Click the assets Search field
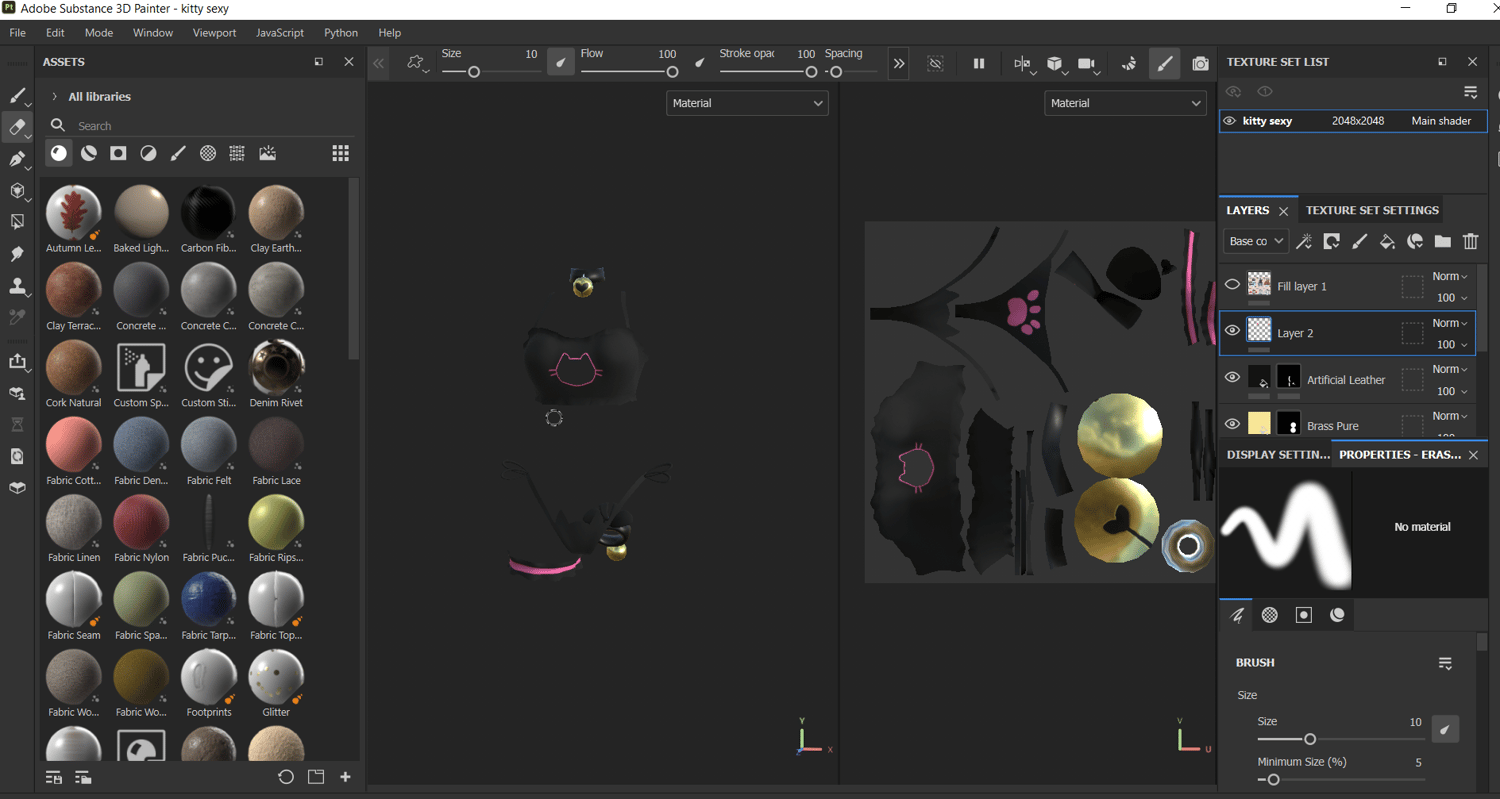The image size is (1500, 799). pyautogui.click(x=200, y=126)
